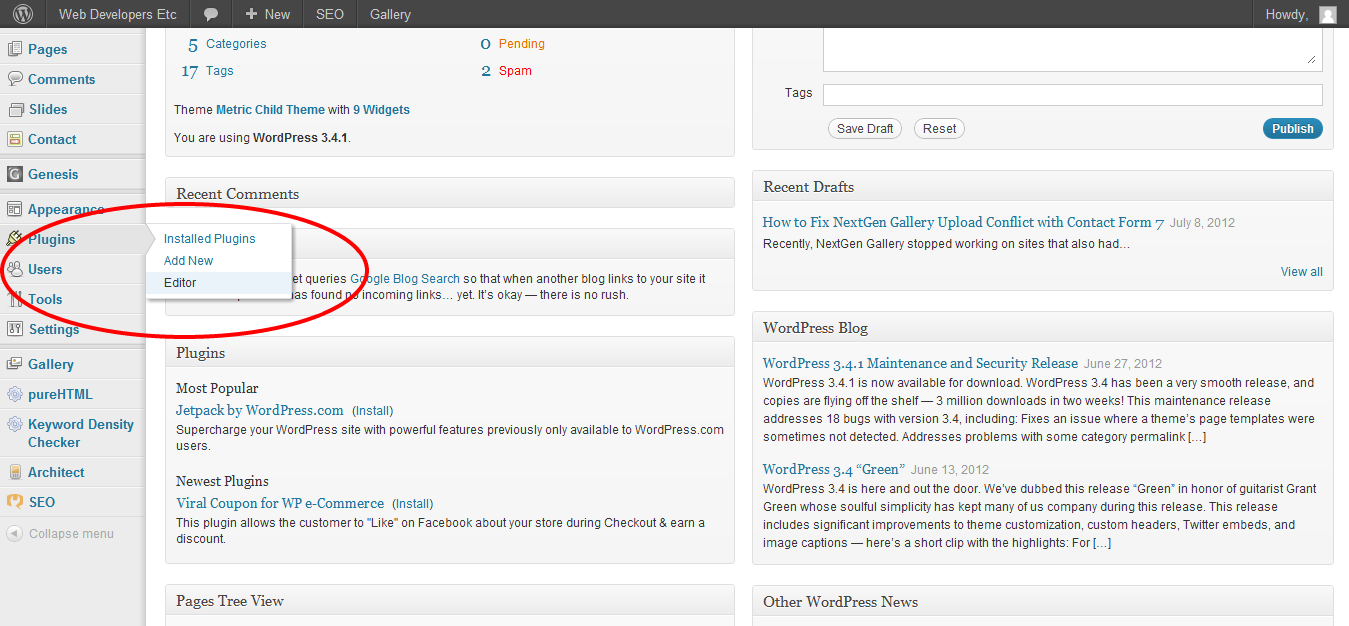
Task: Open the Web Developers Etc site menu
Action: (118, 14)
